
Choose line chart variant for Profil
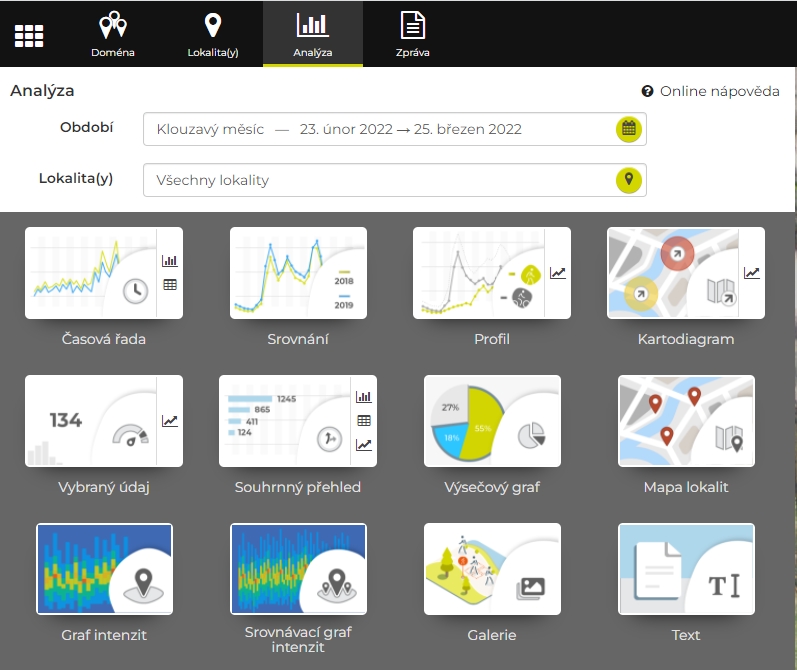[558, 273]
